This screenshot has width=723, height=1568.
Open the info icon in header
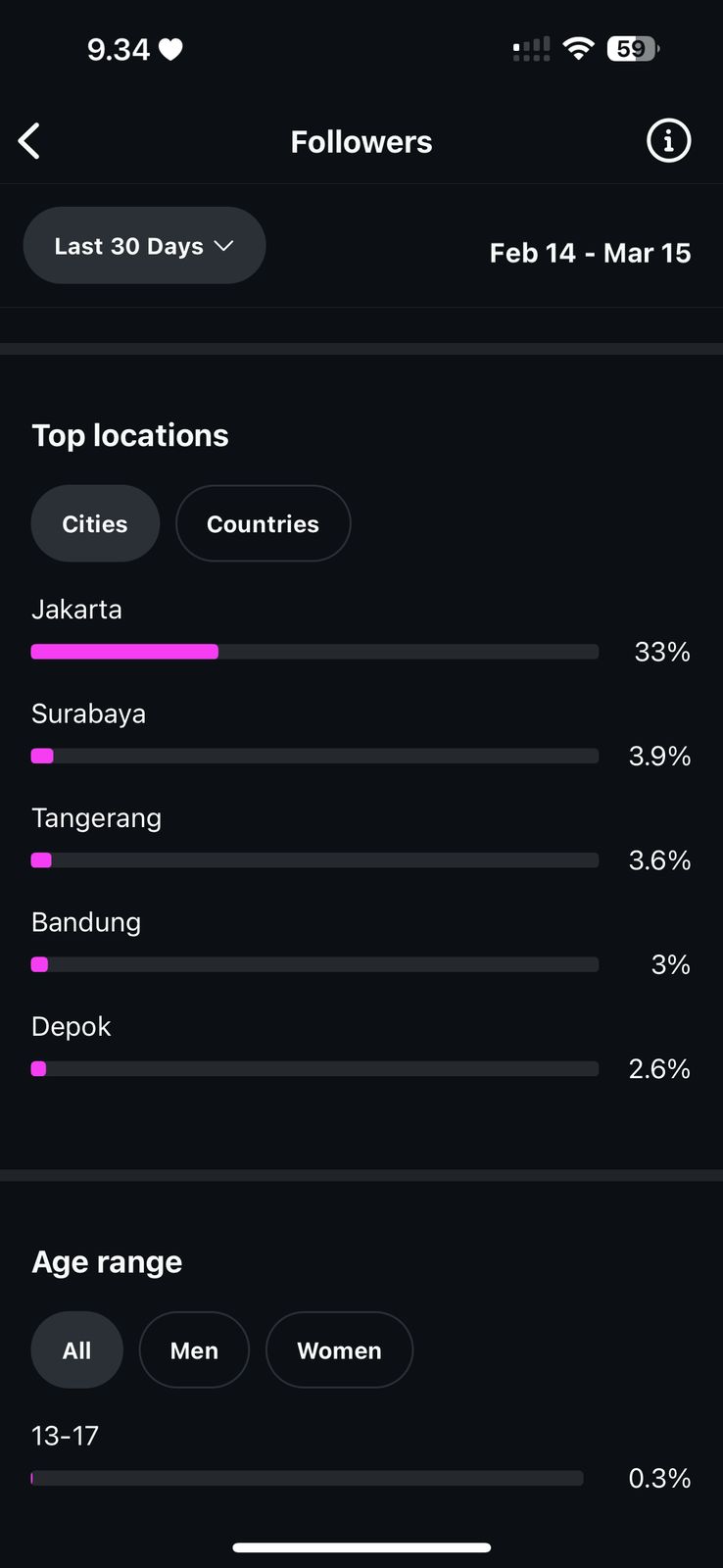[668, 141]
